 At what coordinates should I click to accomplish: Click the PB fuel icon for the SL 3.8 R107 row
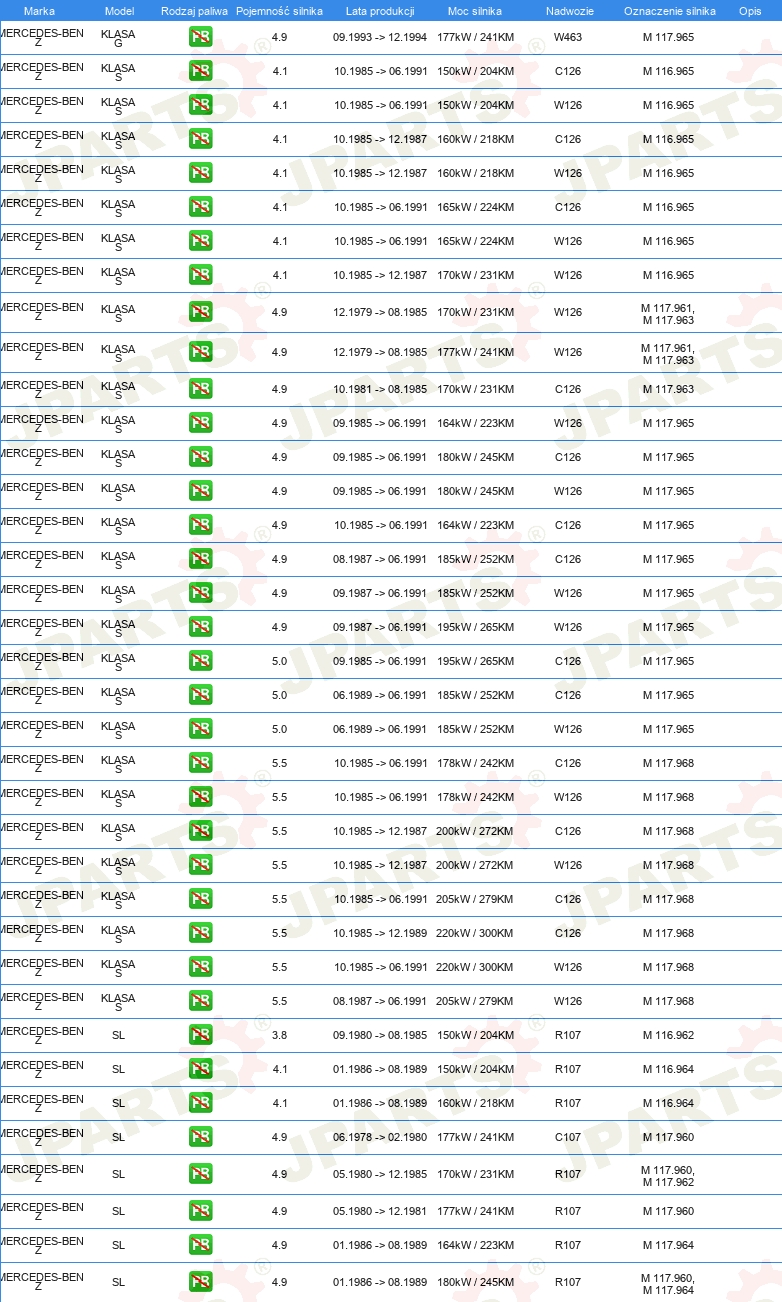click(x=200, y=1036)
